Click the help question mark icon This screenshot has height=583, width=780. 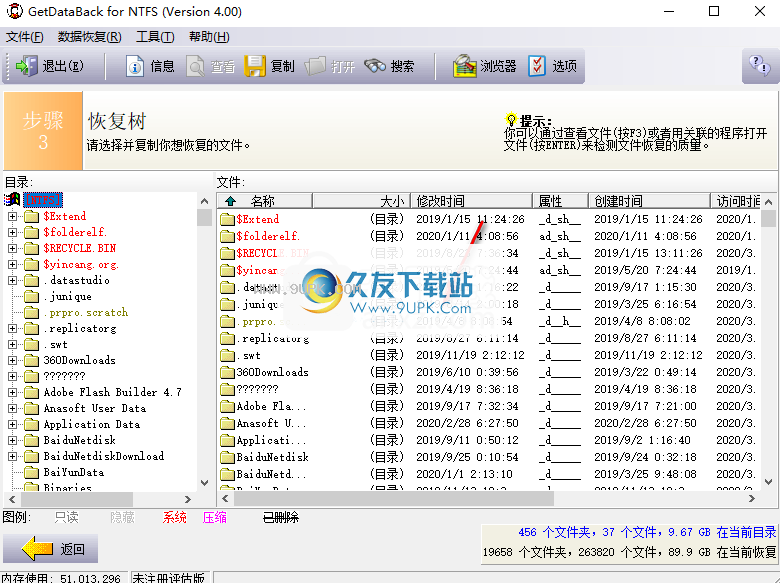coord(759,65)
